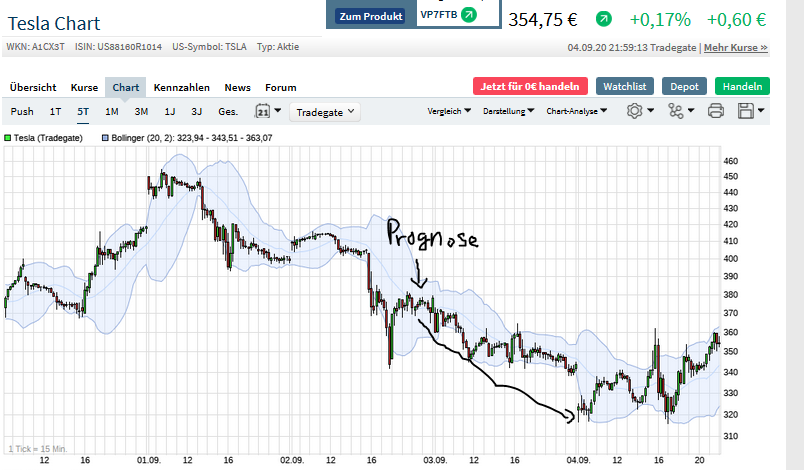The width and height of the screenshot is (804, 470).
Task: Expand the Chart-Analyse dropdown
Action: click(576, 111)
